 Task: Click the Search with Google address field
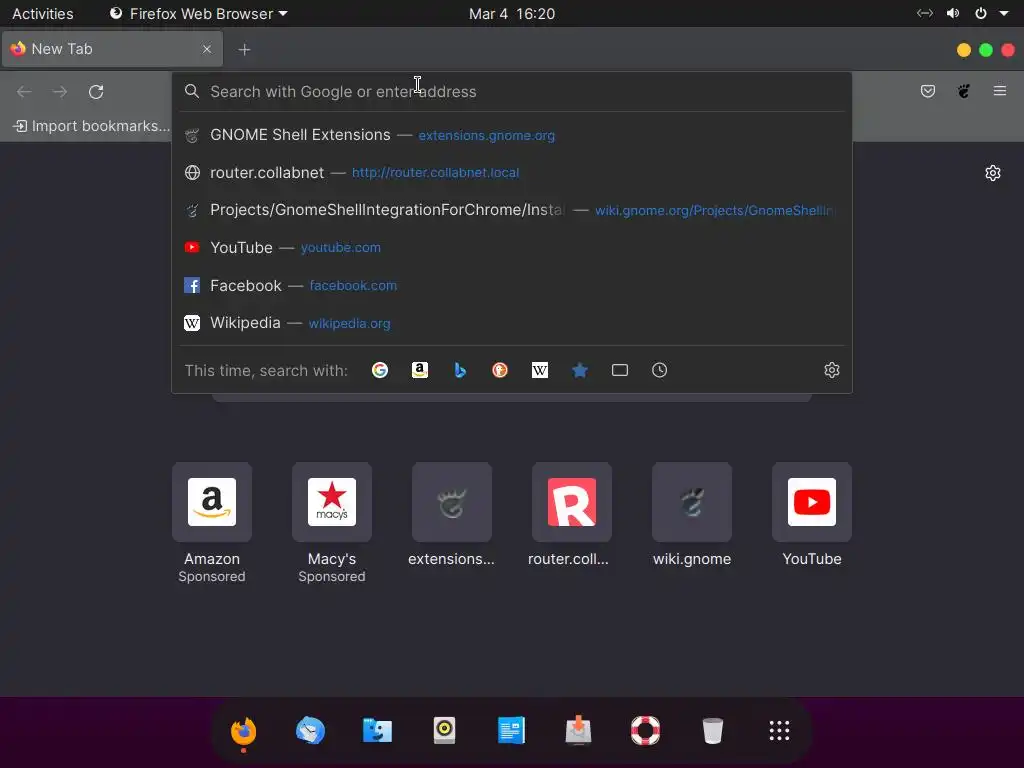(511, 91)
